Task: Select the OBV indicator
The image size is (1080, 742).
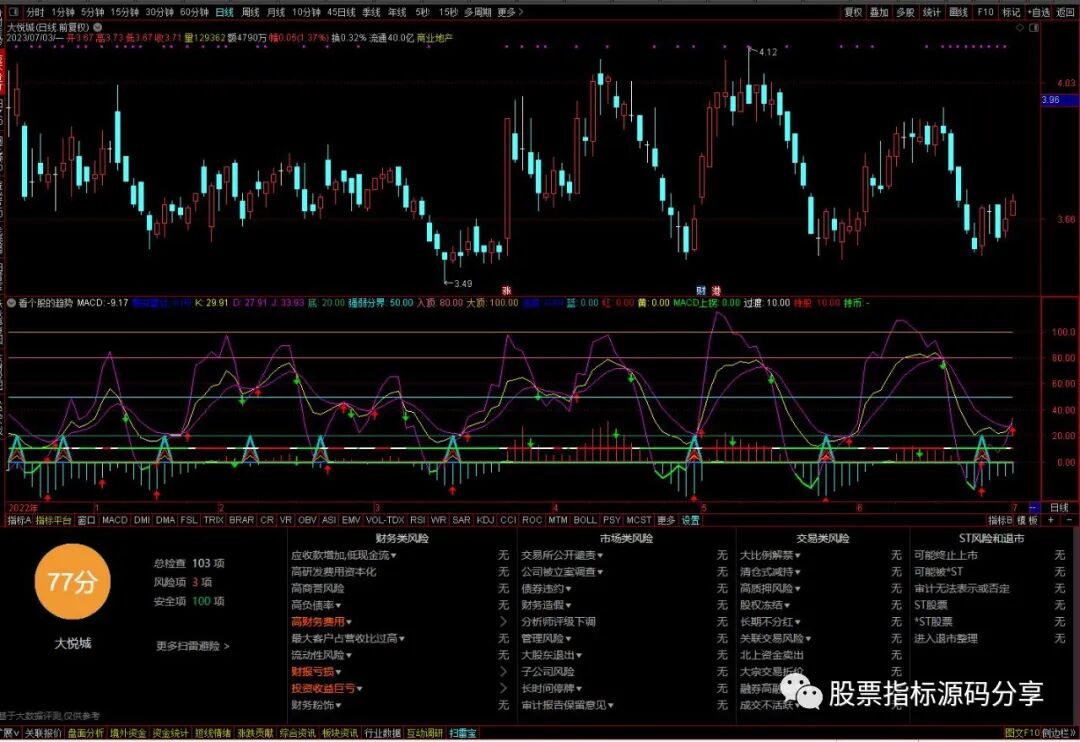Action: (x=307, y=520)
